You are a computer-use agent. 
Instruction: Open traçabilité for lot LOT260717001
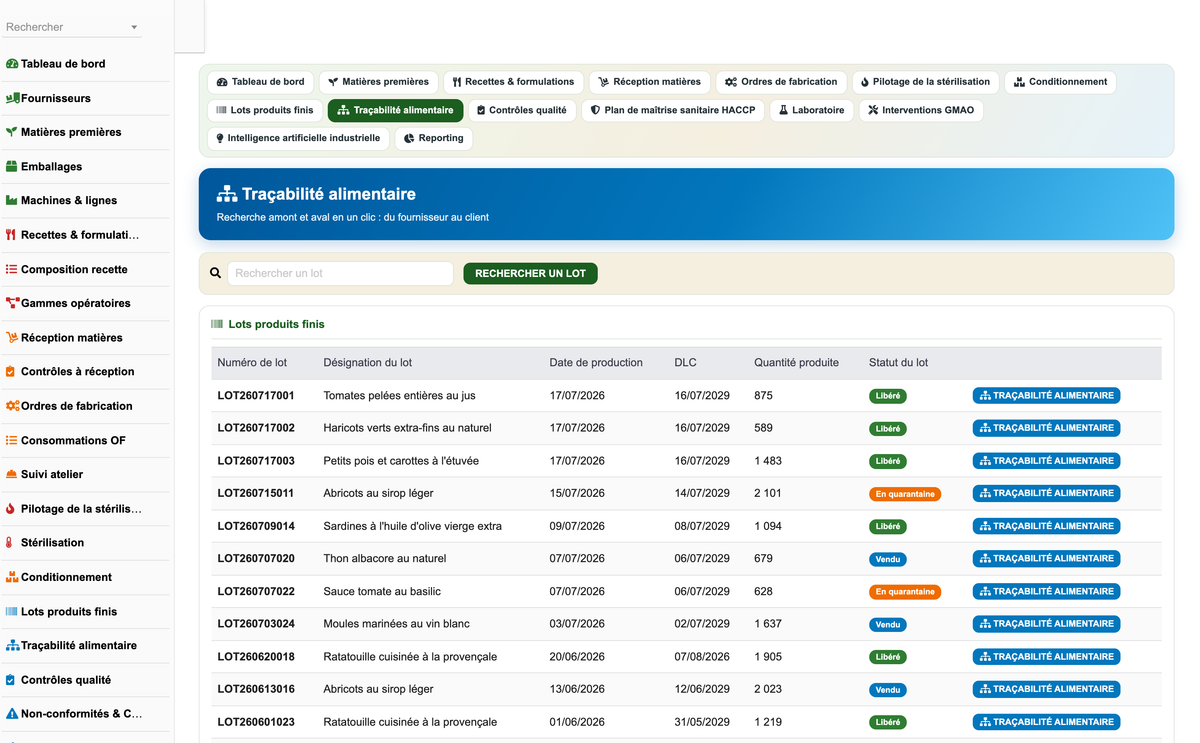coord(1046,396)
